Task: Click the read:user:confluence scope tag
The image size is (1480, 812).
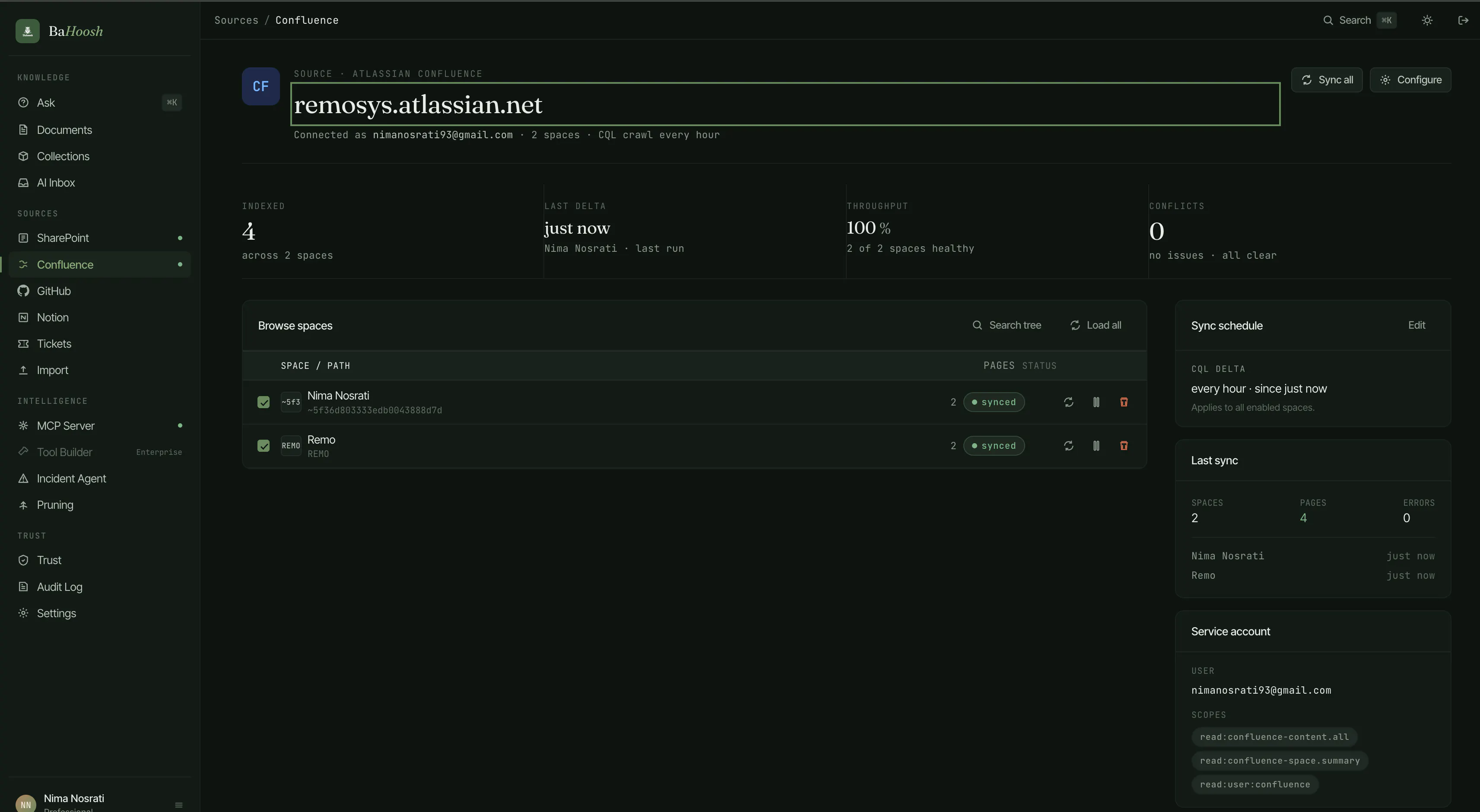Action: pos(1255,784)
